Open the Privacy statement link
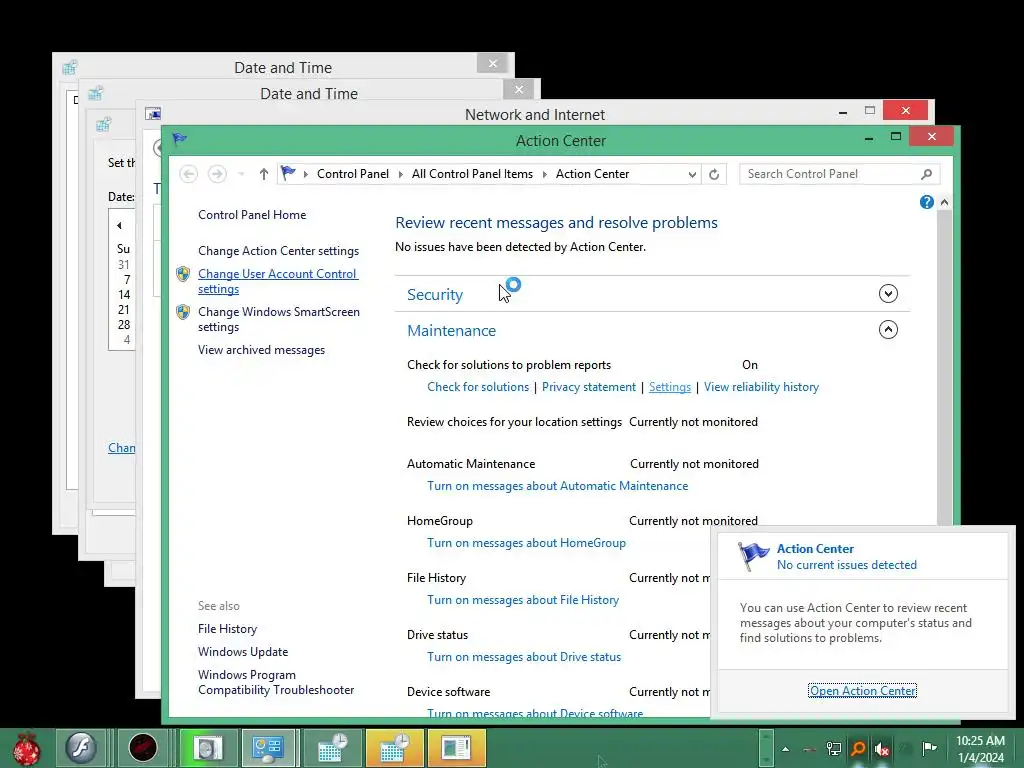This screenshot has width=1024, height=768. click(x=588, y=387)
